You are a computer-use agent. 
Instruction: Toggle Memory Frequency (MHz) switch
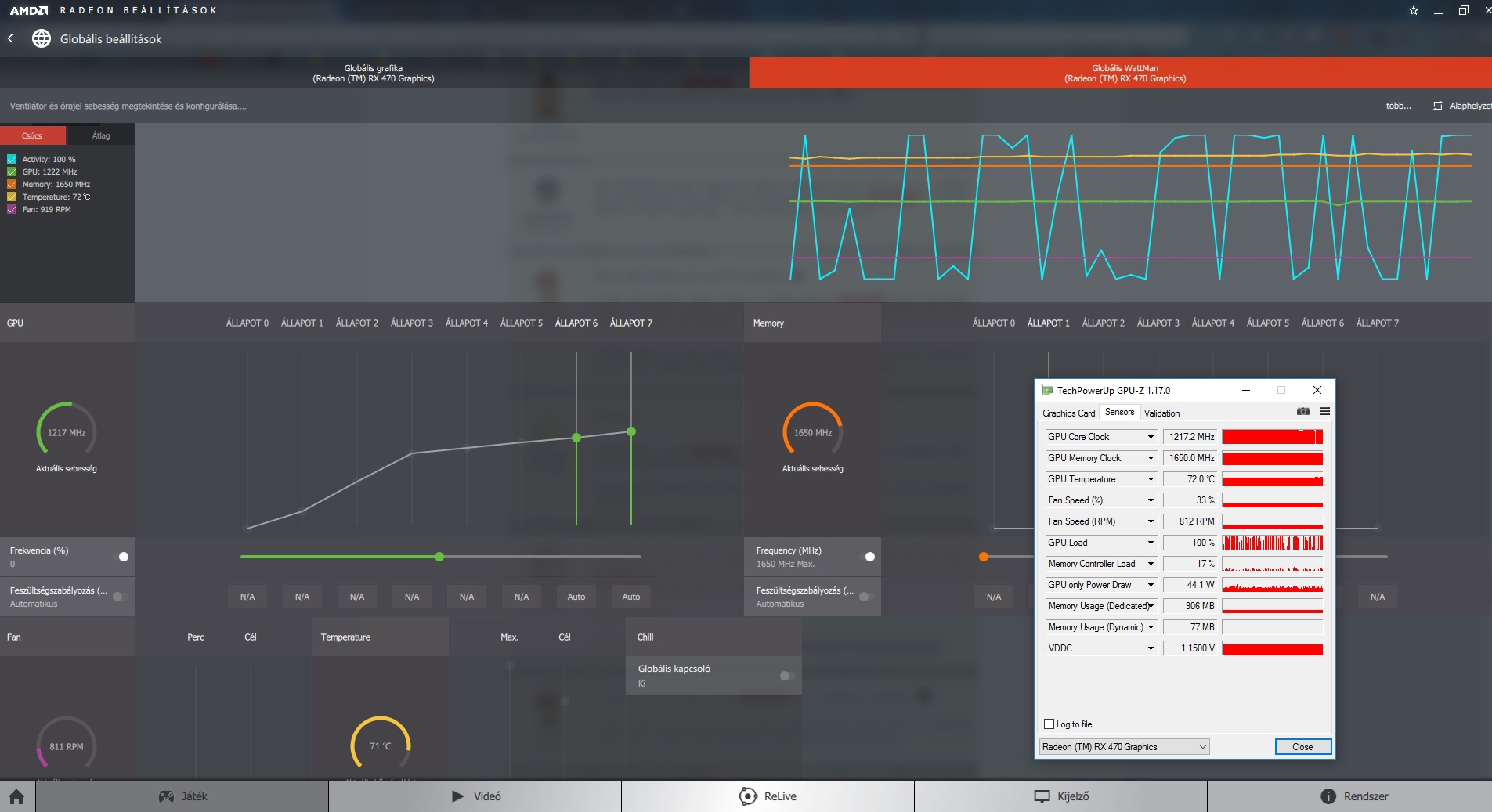pos(869,557)
